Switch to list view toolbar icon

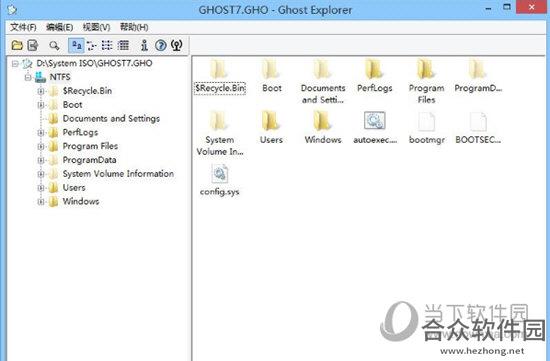click(x=107, y=45)
